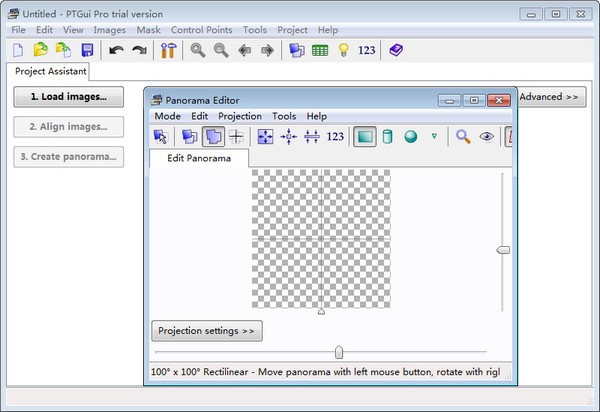This screenshot has height=412, width=600.
Task: Click the vertical field of view slider handle
Action: pyautogui.click(x=503, y=250)
